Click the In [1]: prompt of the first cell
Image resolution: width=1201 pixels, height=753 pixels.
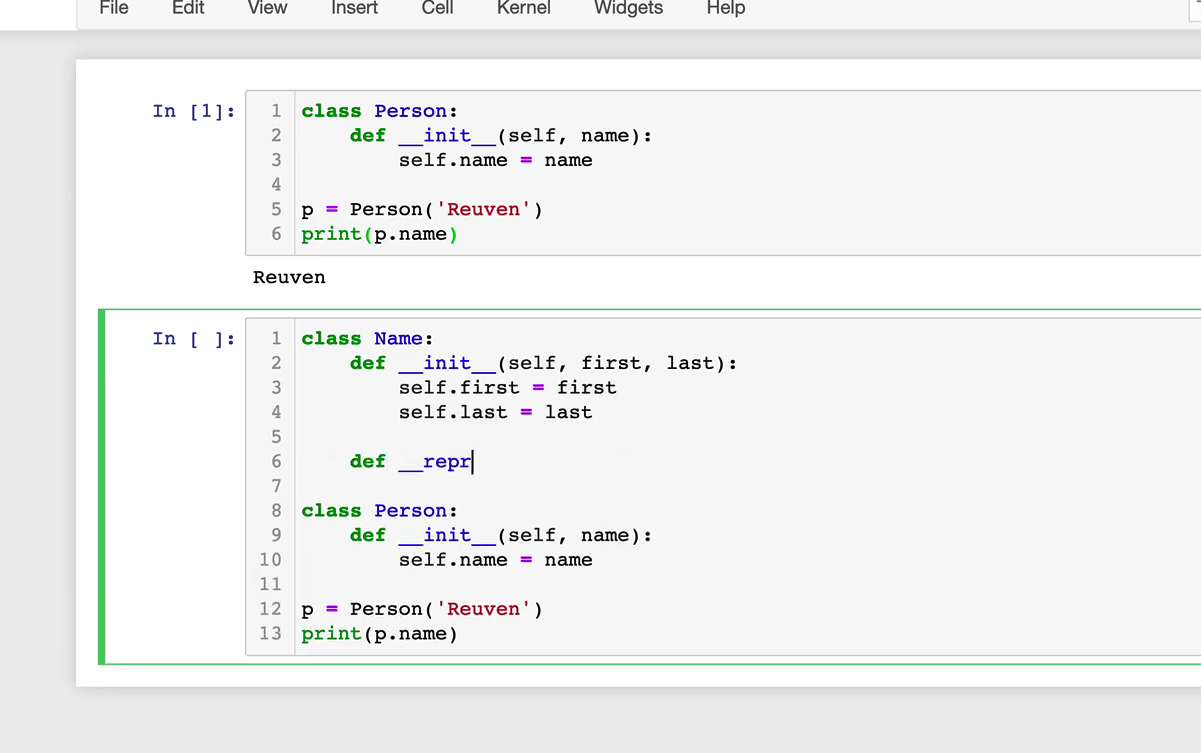(194, 111)
